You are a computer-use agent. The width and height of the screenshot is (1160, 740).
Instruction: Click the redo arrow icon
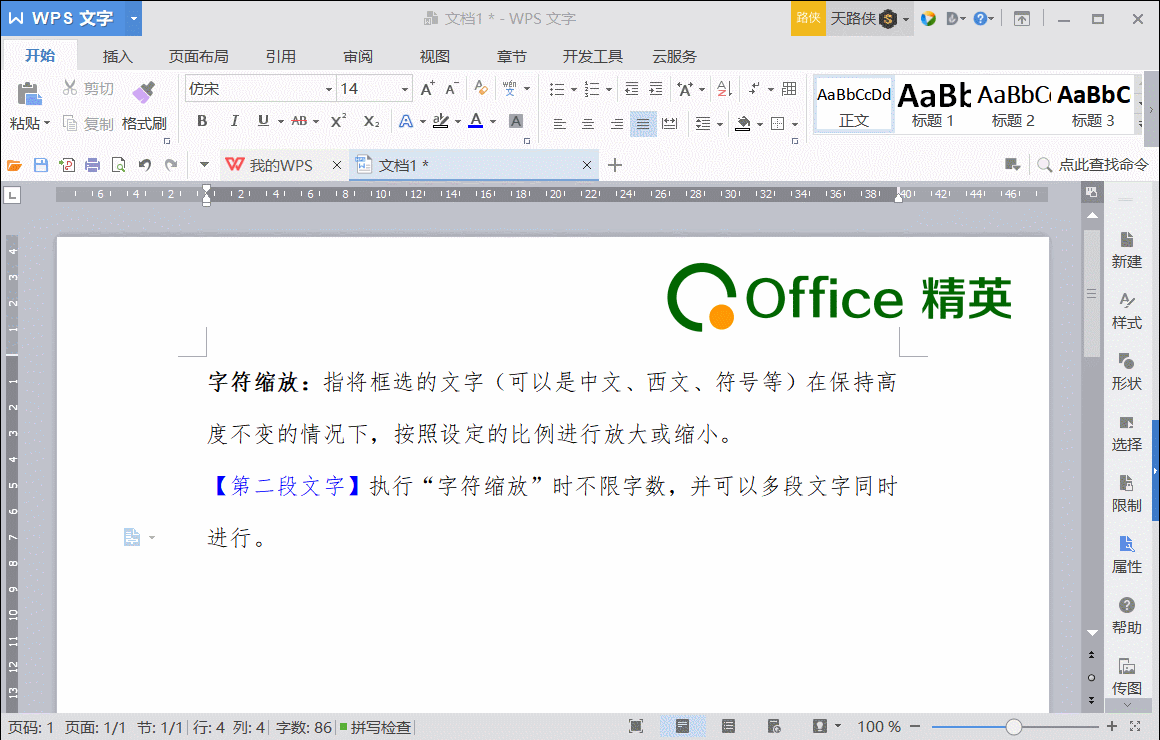(172, 165)
